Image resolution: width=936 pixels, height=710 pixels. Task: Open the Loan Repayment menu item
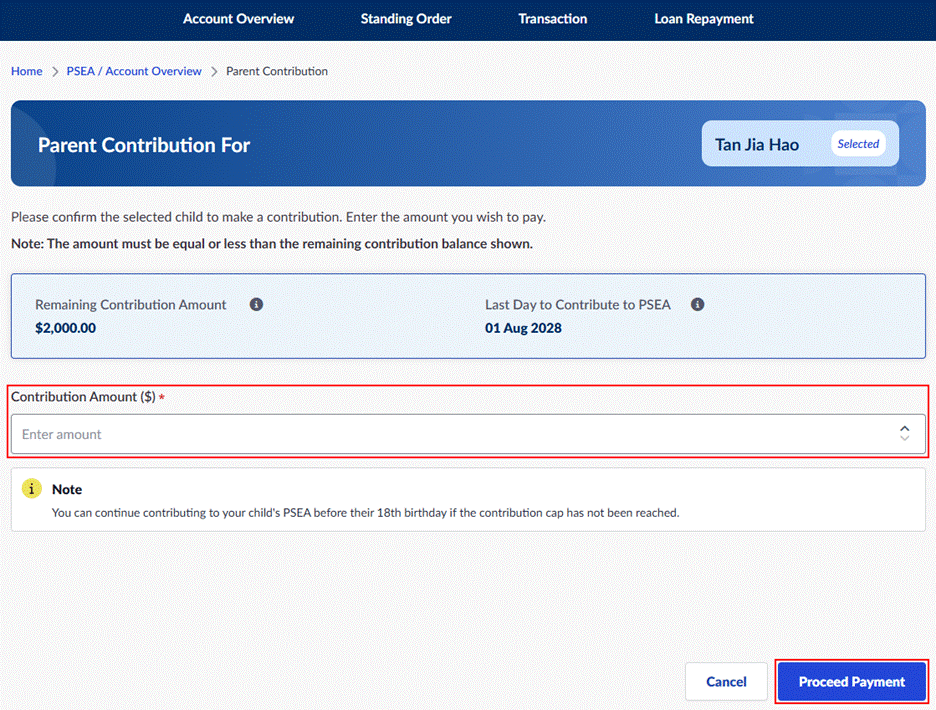pos(704,19)
